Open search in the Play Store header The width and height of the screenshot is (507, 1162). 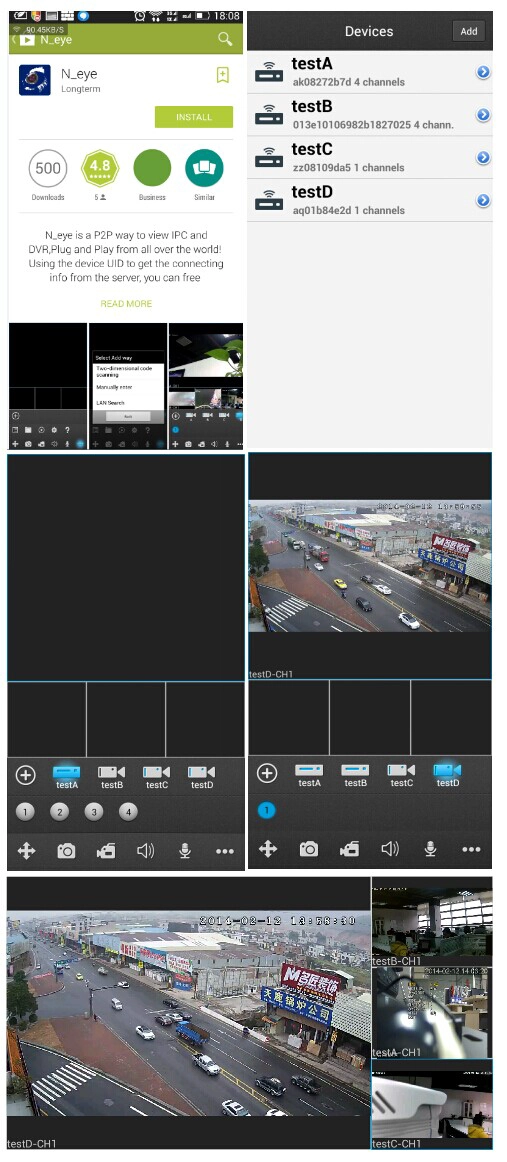225,39
